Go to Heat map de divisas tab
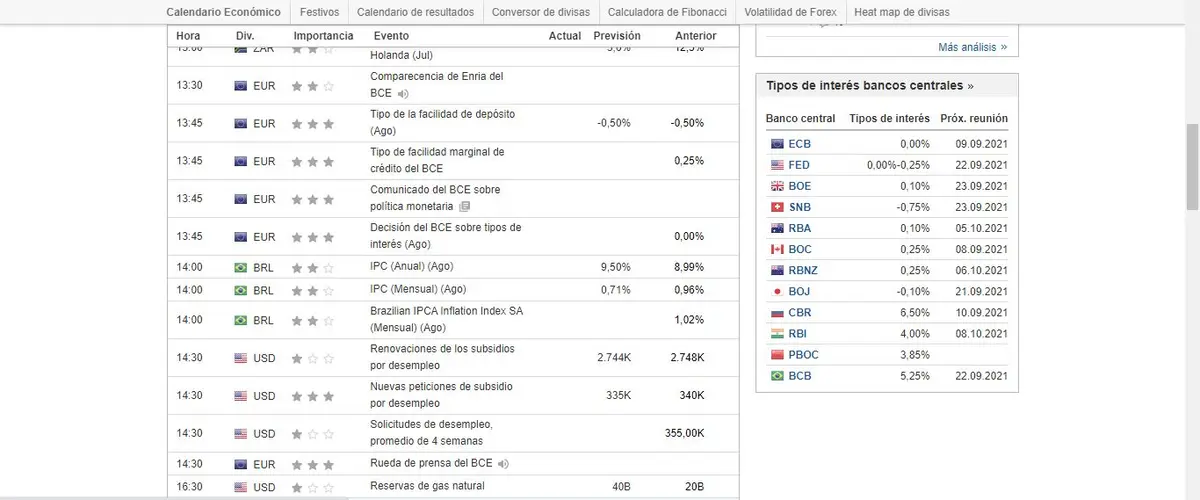This screenshot has width=1200, height=500. (x=902, y=12)
